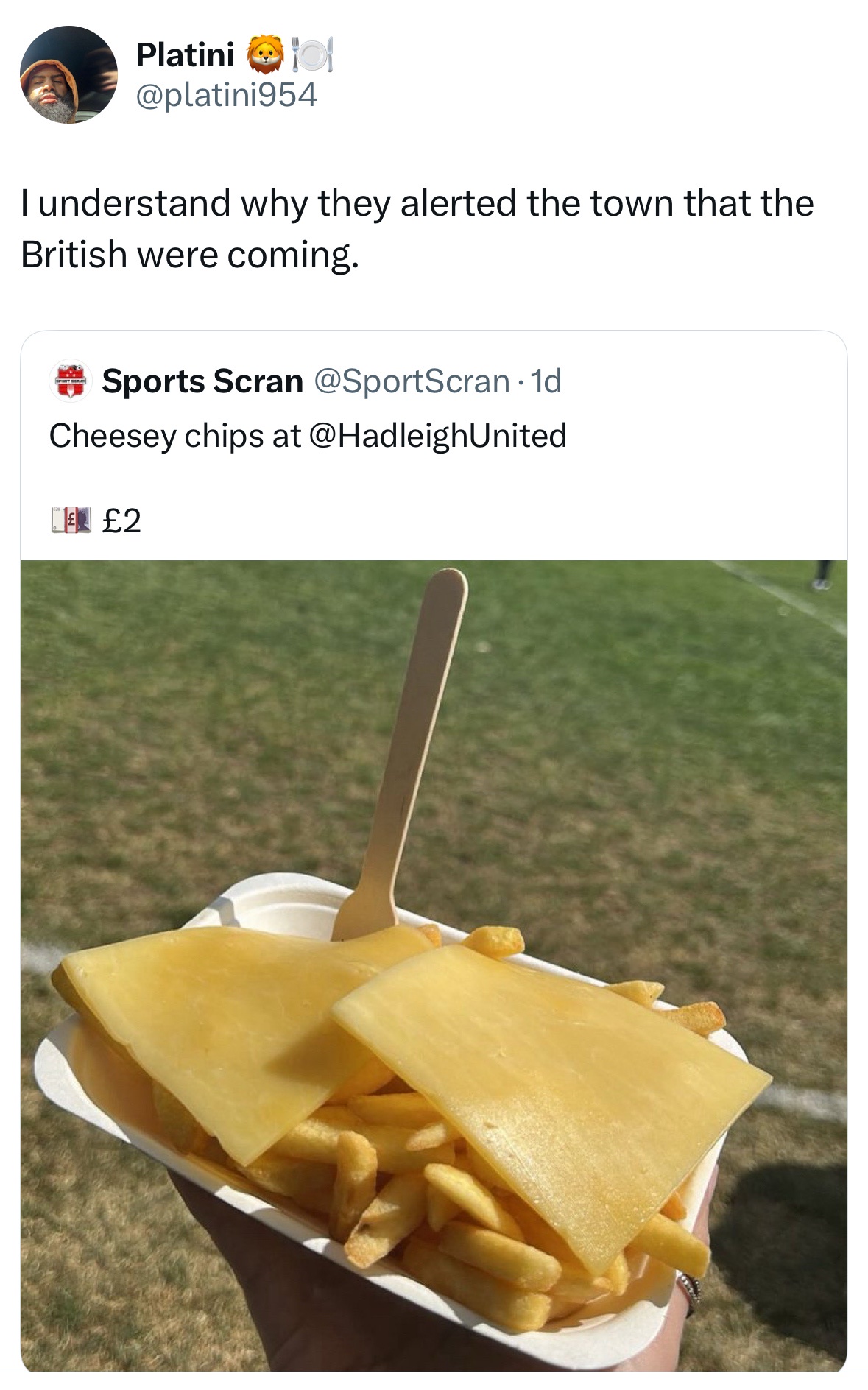Select the Sports Scran club crest avatar
Viewport: 868px width, 1390px height.
[70, 381]
